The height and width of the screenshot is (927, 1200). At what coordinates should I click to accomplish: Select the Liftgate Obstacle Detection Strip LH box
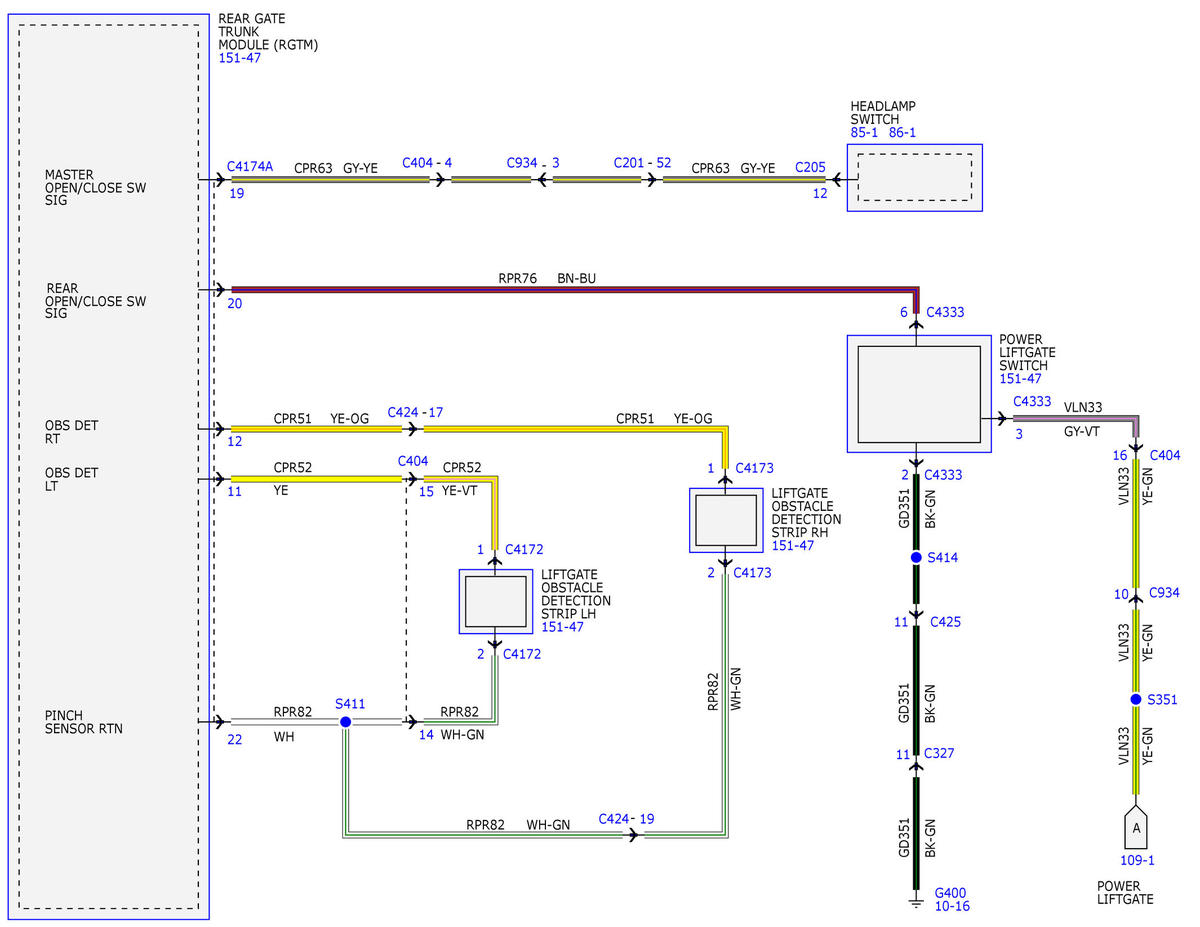(x=496, y=601)
